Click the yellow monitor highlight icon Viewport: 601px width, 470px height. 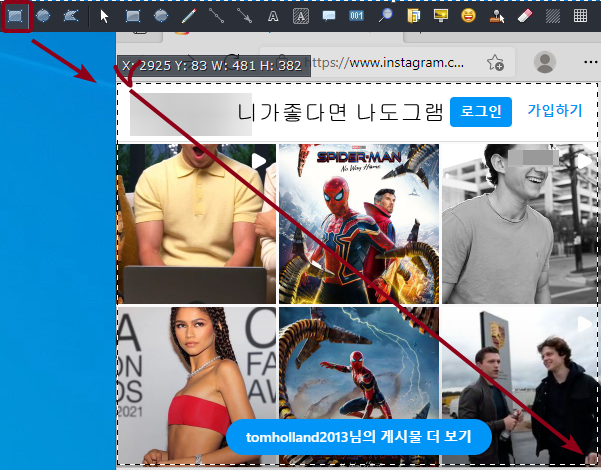coord(441,15)
